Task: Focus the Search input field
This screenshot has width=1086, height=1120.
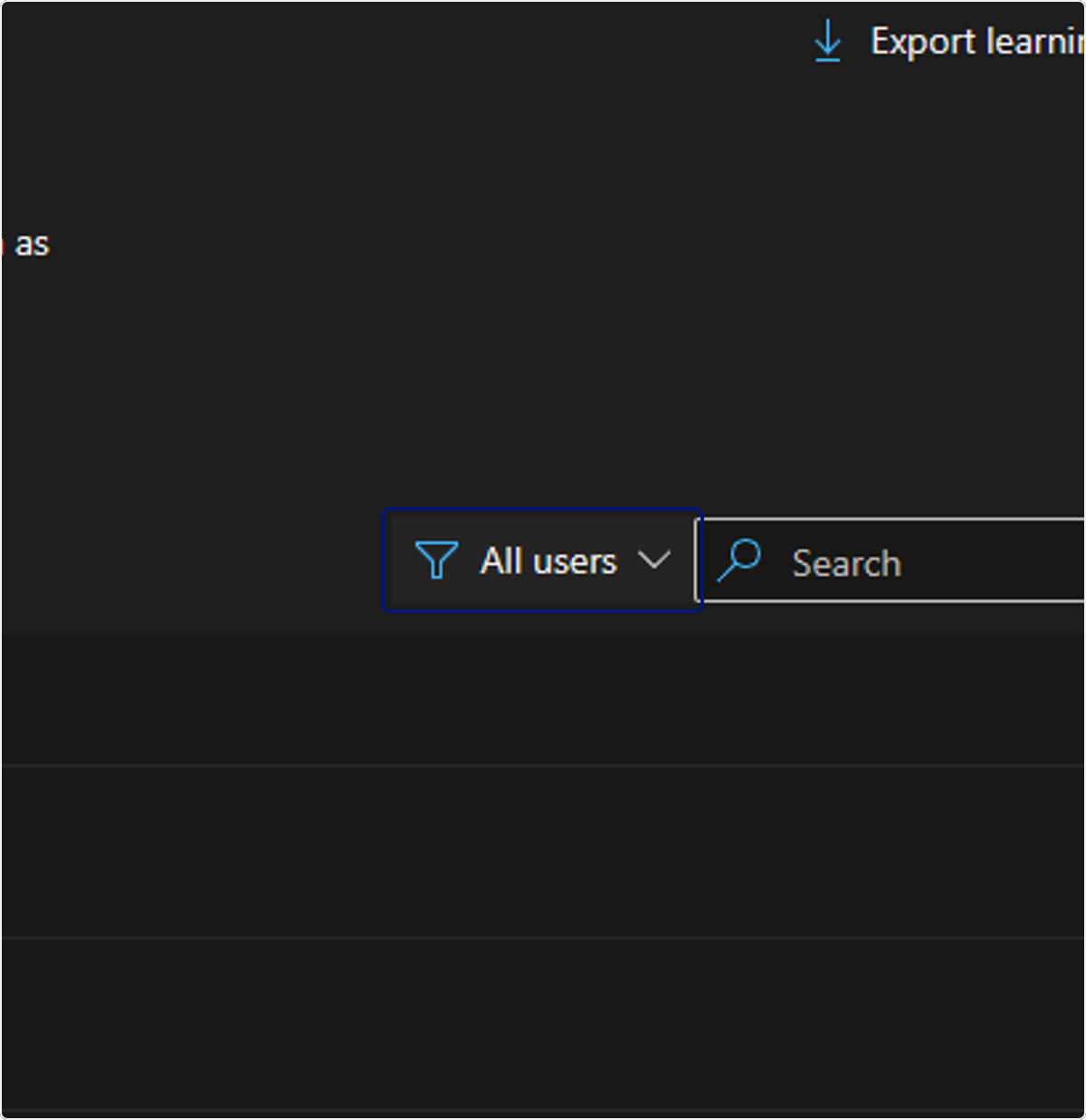Action: point(891,560)
